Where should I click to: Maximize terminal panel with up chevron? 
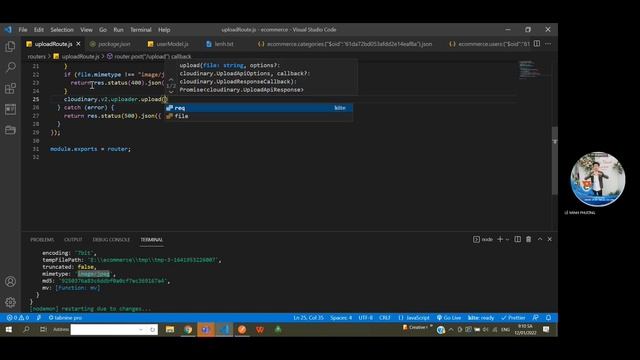540,239
